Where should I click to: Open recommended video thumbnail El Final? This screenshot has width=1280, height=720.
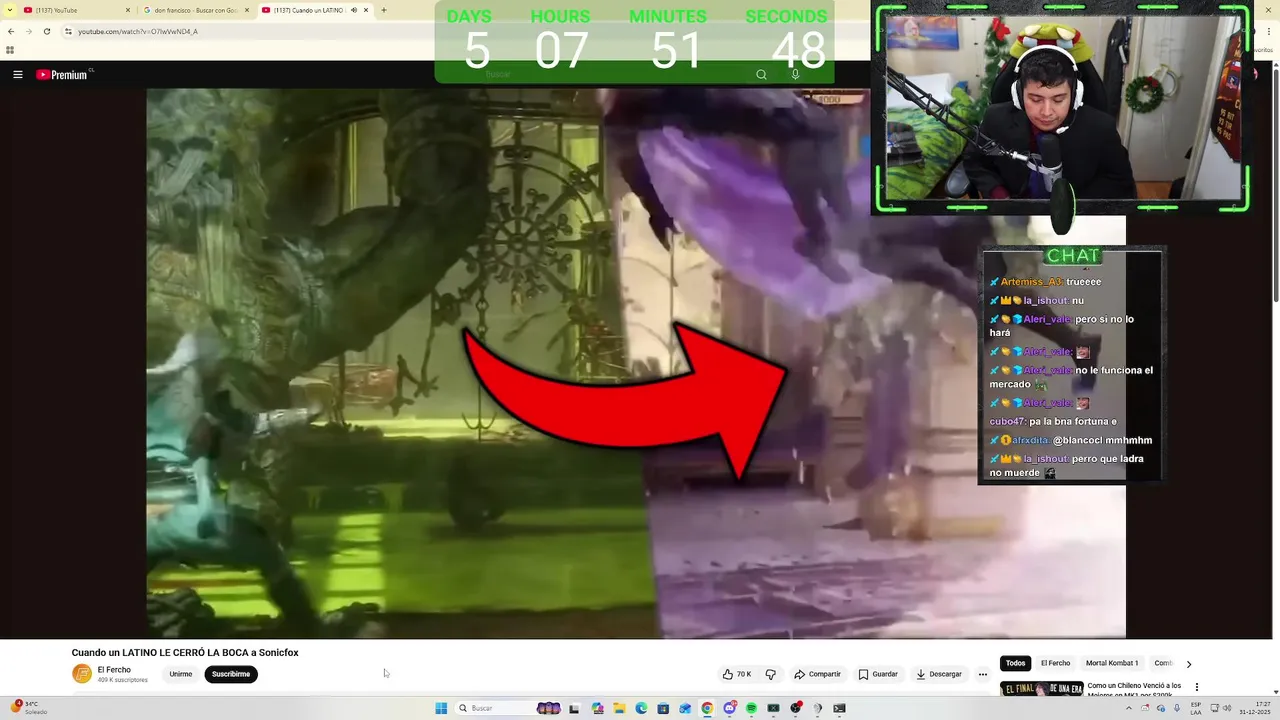click(x=1042, y=688)
